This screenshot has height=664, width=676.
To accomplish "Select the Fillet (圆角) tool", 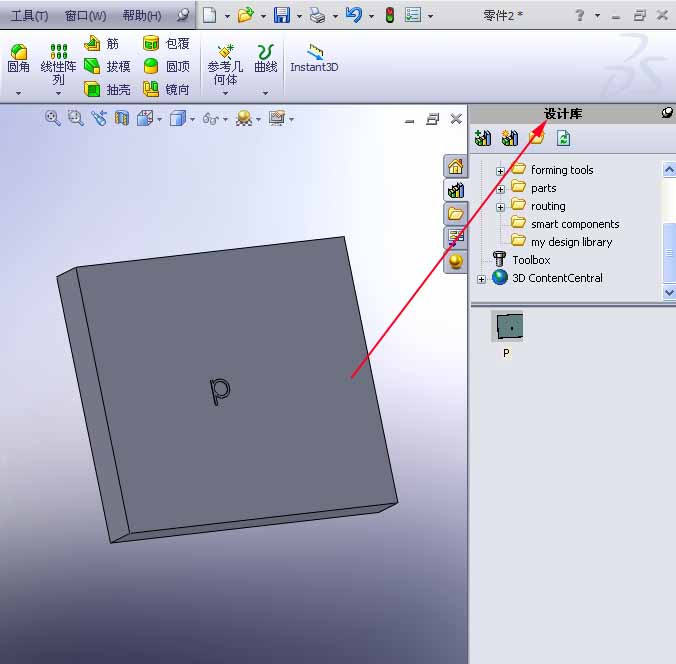I will [19, 58].
